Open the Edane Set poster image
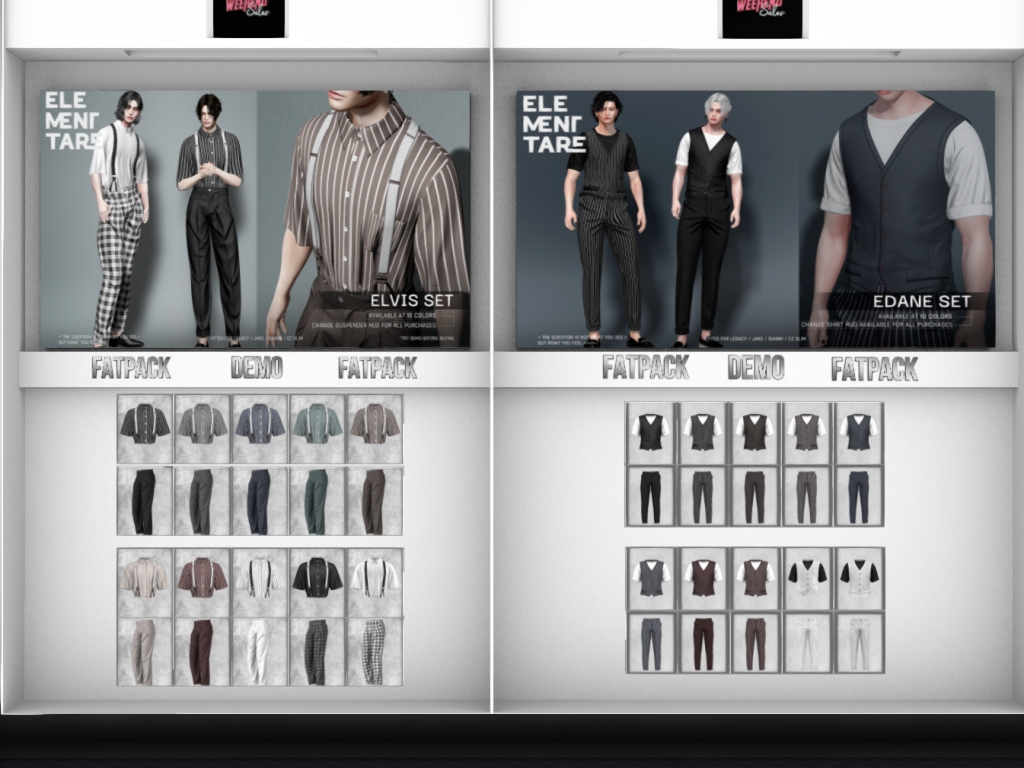This screenshot has height=768, width=1024. pos(755,220)
